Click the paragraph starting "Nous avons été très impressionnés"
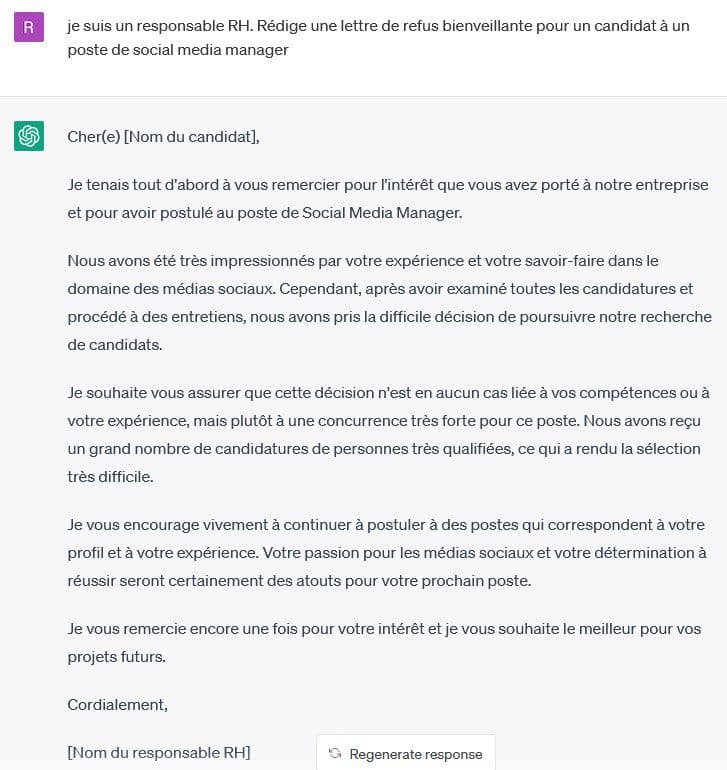The height and width of the screenshot is (770, 727). click(x=389, y=302)
